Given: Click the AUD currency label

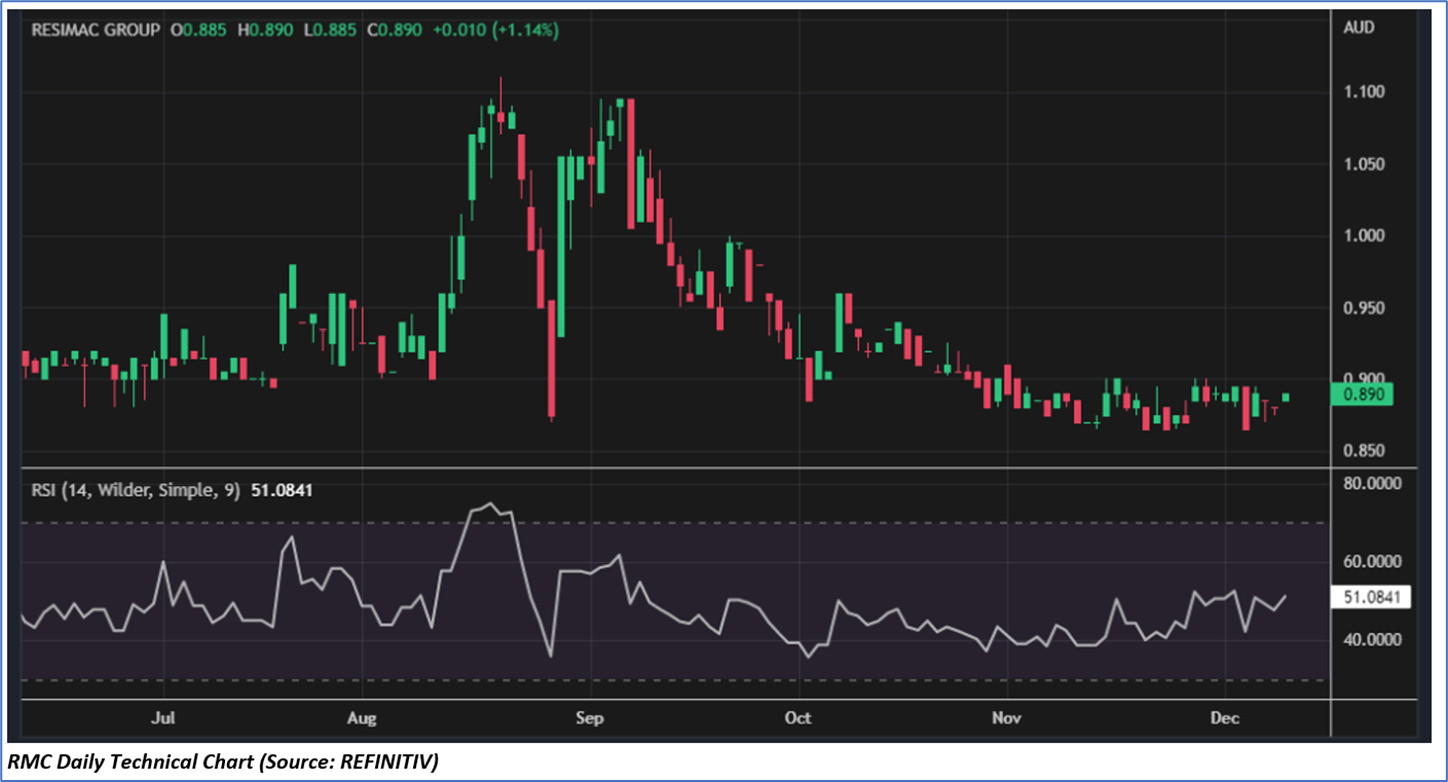Looking at the screenshot, I should point(1358,28).
